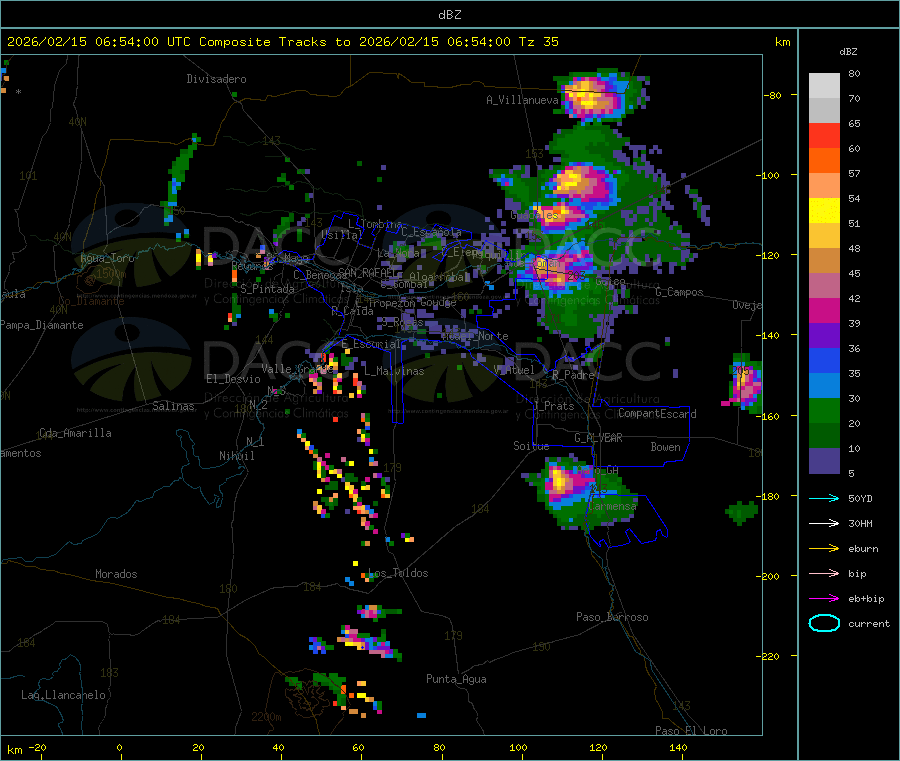Image resolution: width=900 pixels, height=761 pixels.
Task: Pick the light blue 30-35 dBZ swatch
Action: [824, 386]
